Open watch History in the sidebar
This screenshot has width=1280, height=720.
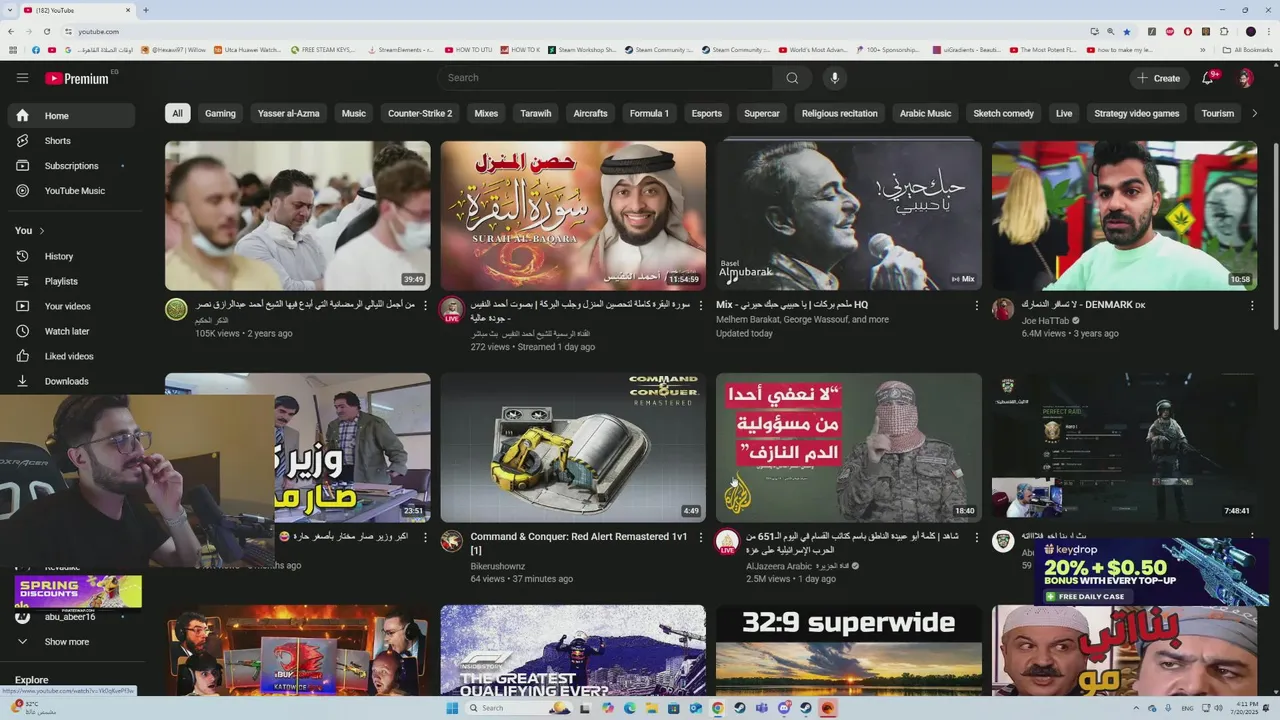click(70, 257)
